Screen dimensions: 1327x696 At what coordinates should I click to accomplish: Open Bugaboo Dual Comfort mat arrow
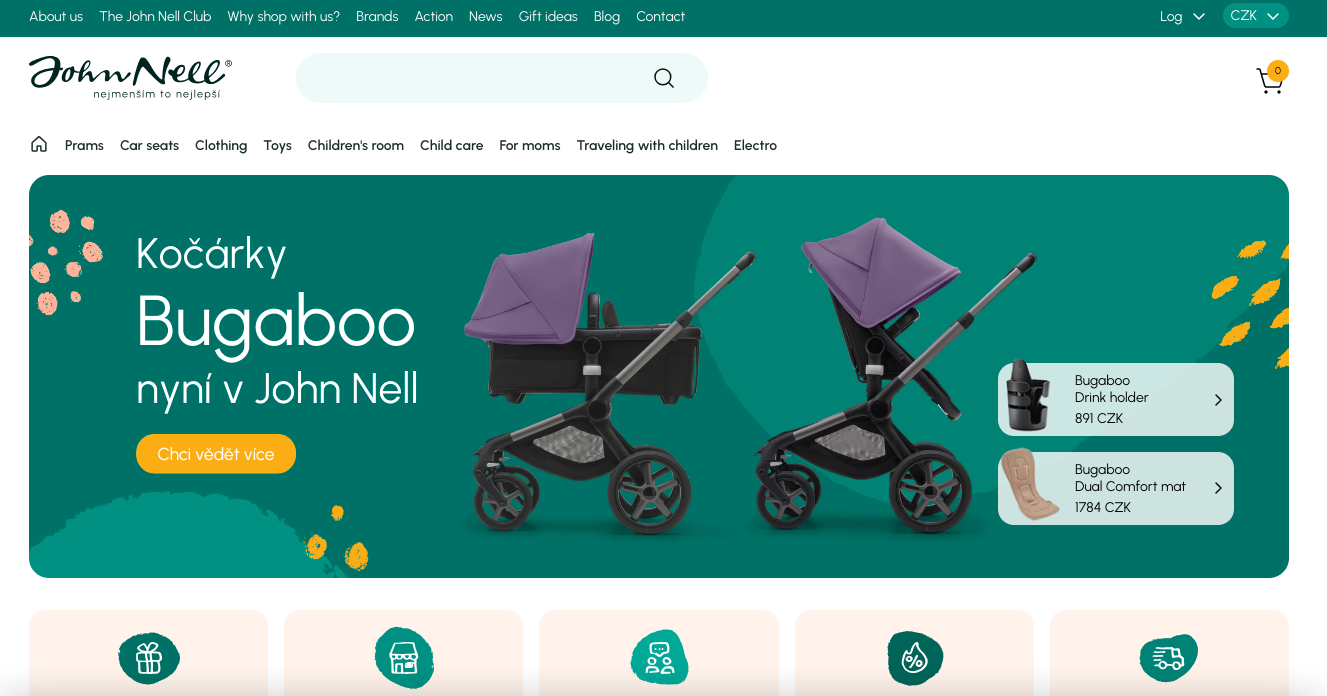[1218, 488]
